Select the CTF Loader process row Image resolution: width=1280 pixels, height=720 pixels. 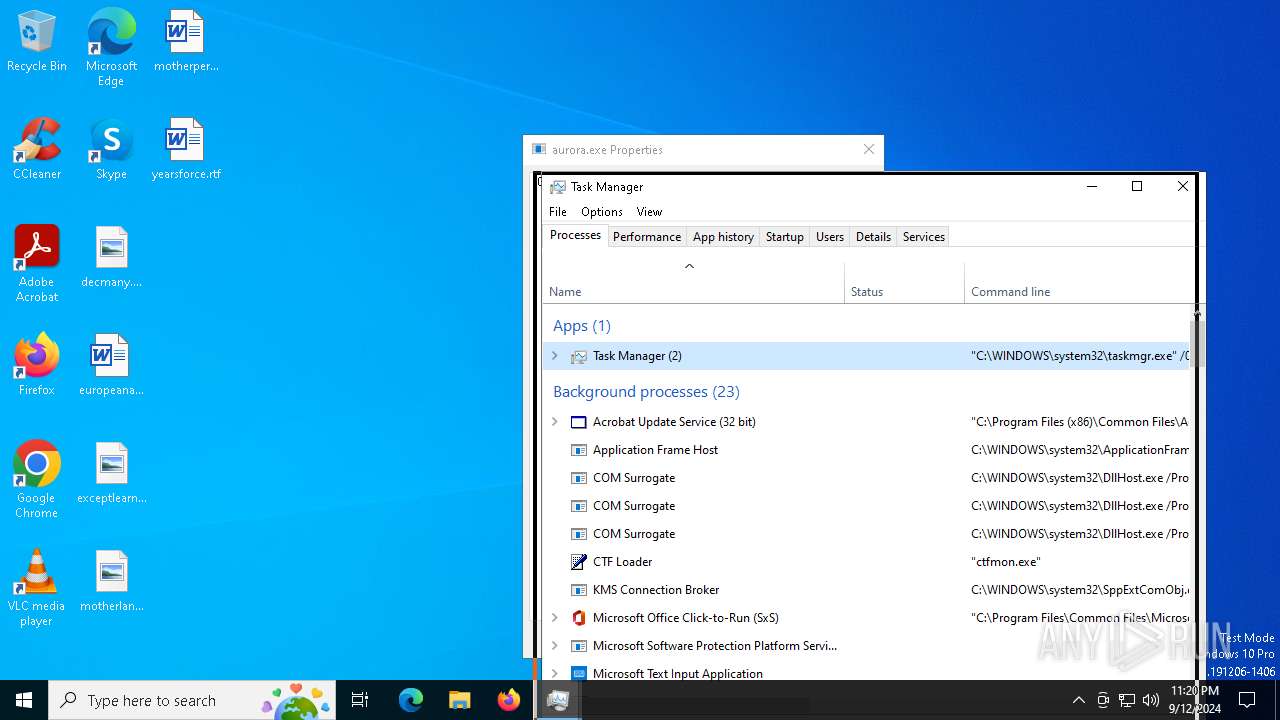click(x=867, y=562)
